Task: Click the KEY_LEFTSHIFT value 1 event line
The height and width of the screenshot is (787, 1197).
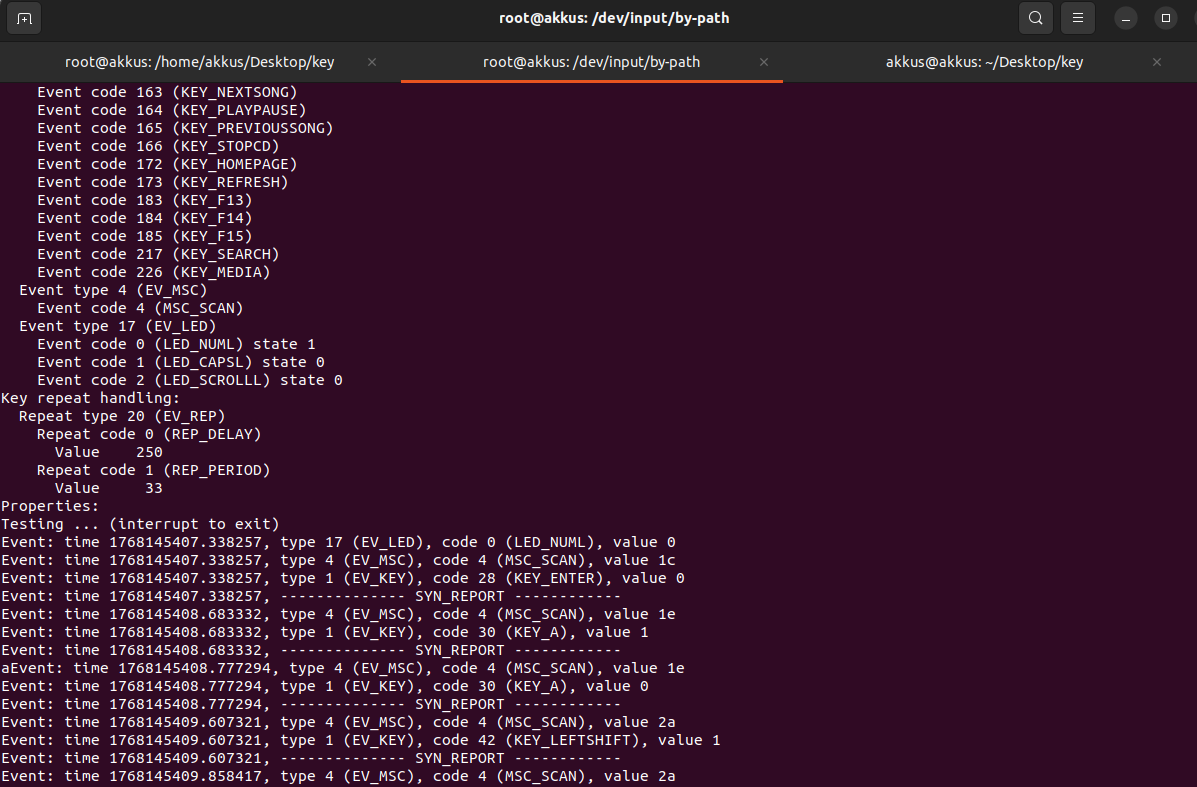Action: click(360, 740)
